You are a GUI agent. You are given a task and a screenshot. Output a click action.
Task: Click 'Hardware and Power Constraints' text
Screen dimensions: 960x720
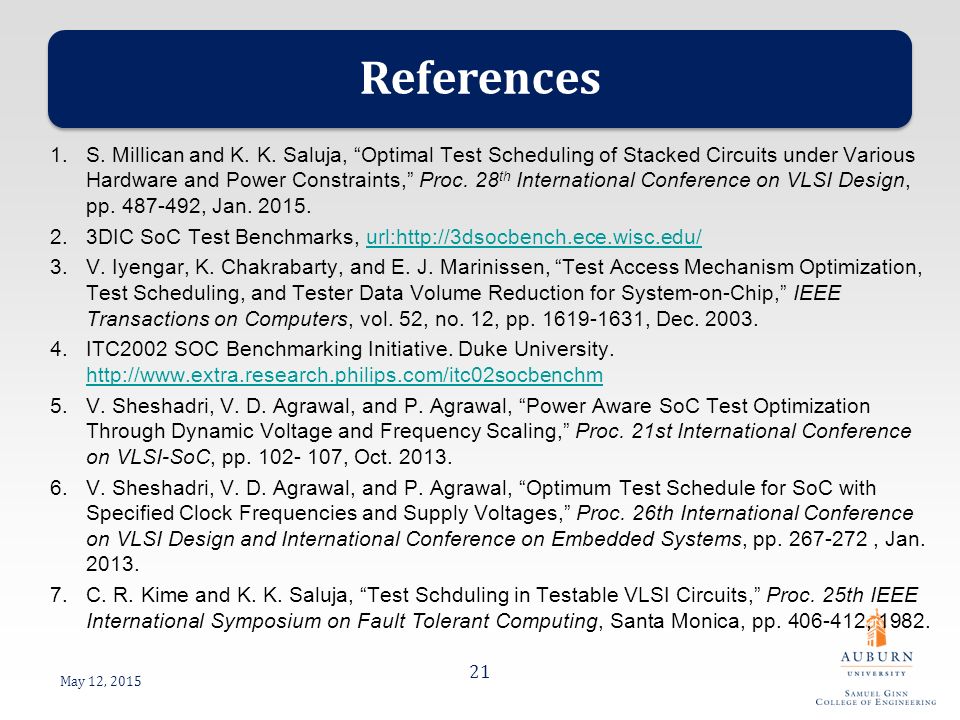click(x=243, y=180)
